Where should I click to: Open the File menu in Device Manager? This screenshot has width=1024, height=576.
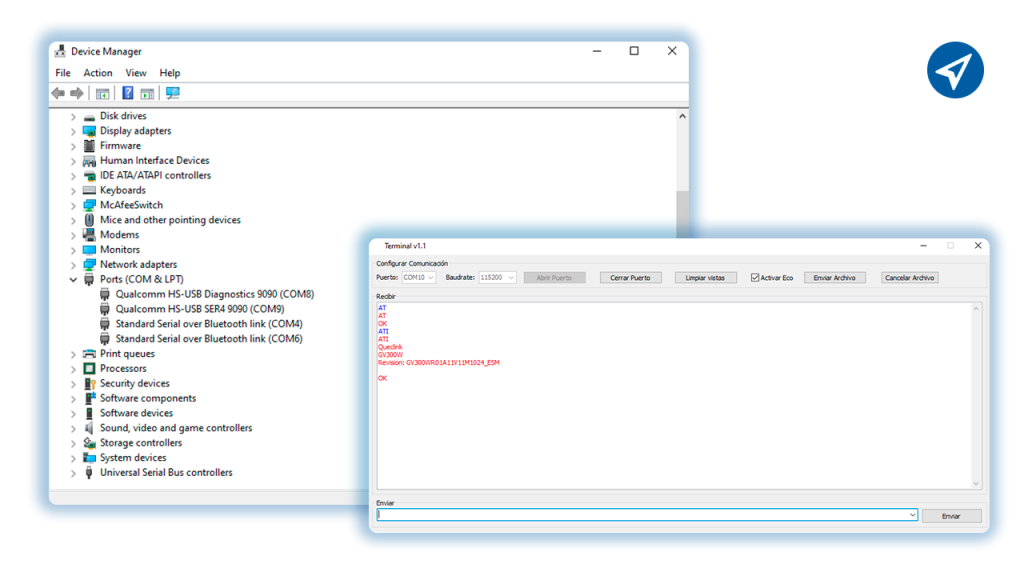coord(63,73)
